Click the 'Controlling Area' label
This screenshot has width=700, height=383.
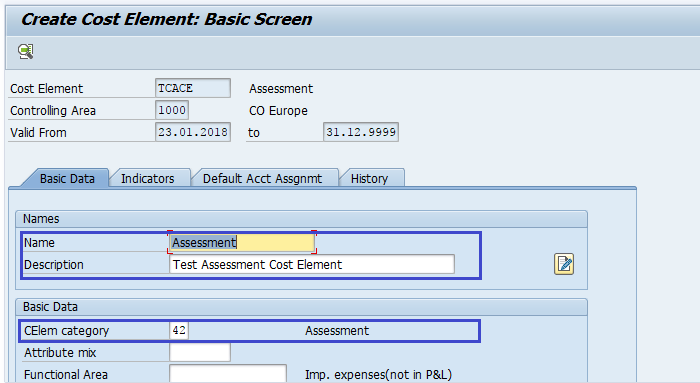coord(53,111)
